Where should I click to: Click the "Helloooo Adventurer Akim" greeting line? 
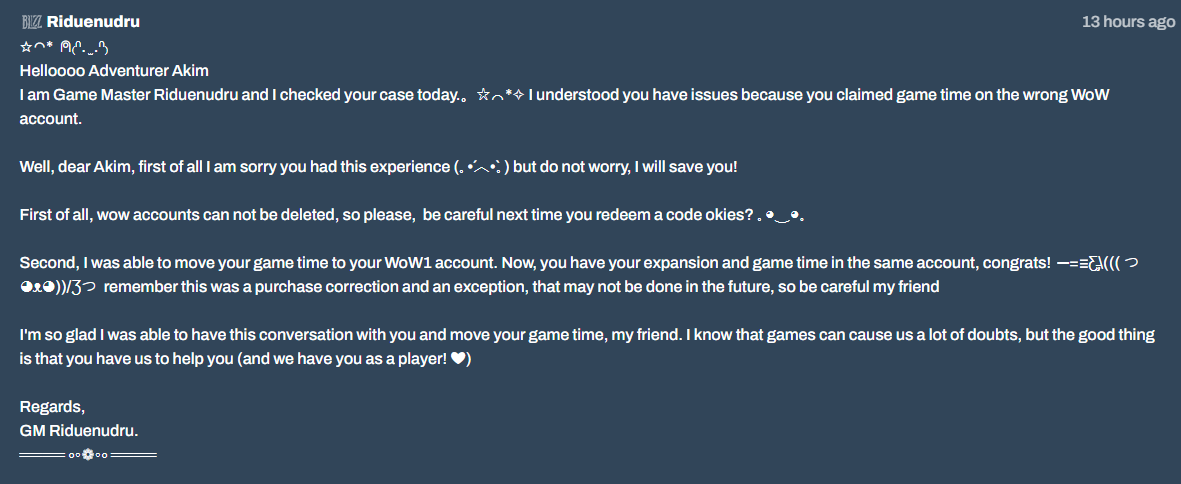point(114,71)
